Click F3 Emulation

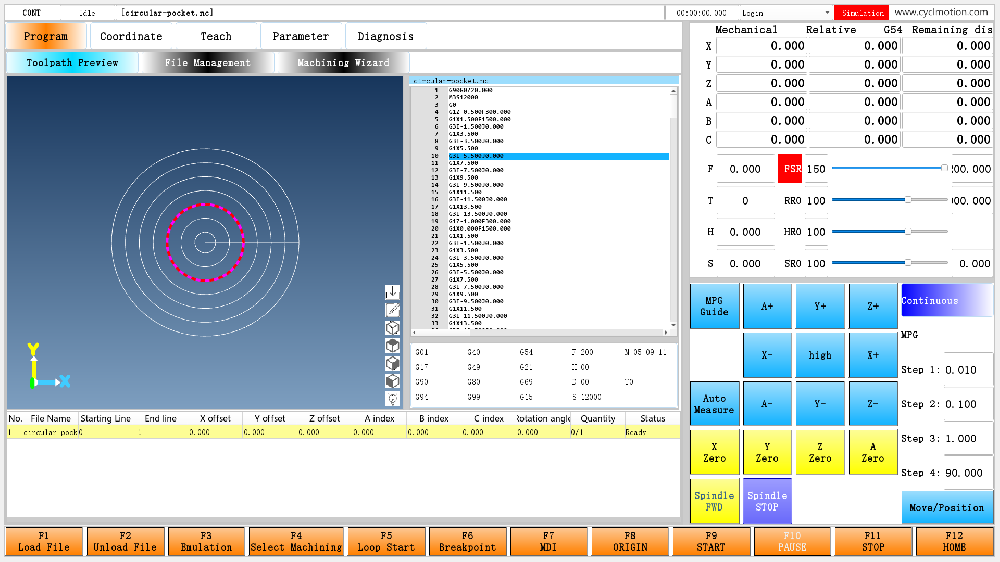click(206, 542)
